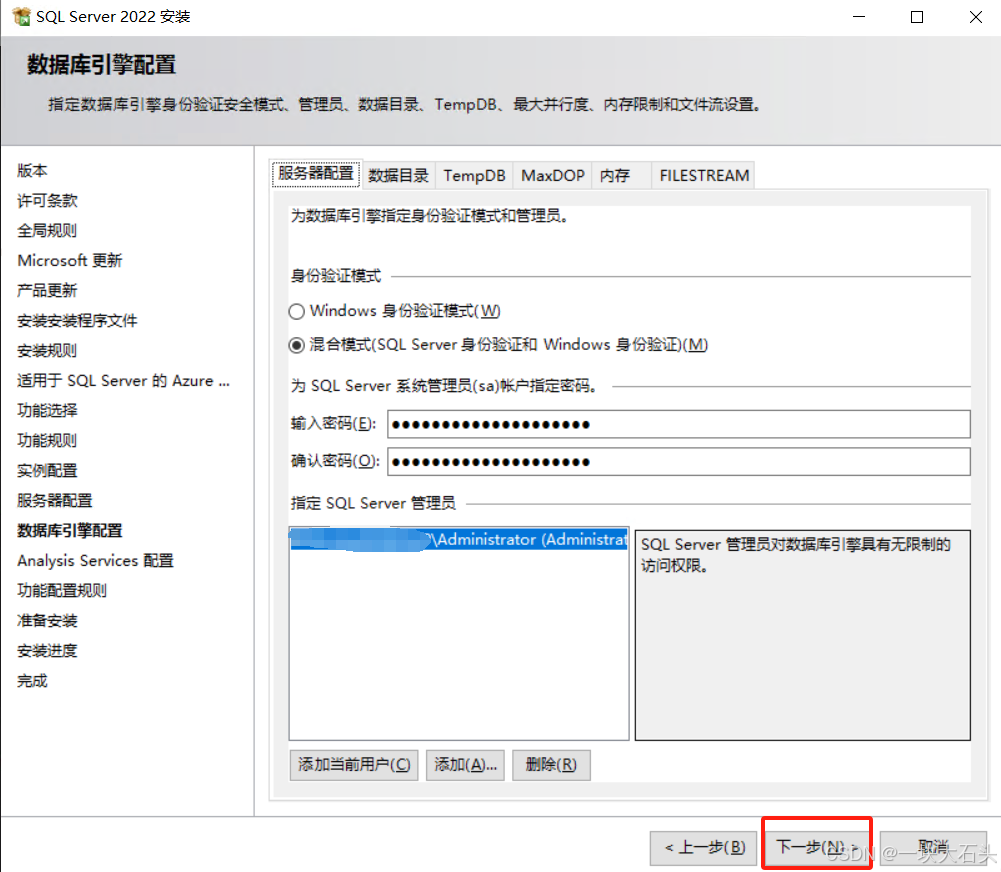Viewport: 1001px width, 872px height.
Task: Click the 准备安装 sidebar step
Action: coord(47,620)
